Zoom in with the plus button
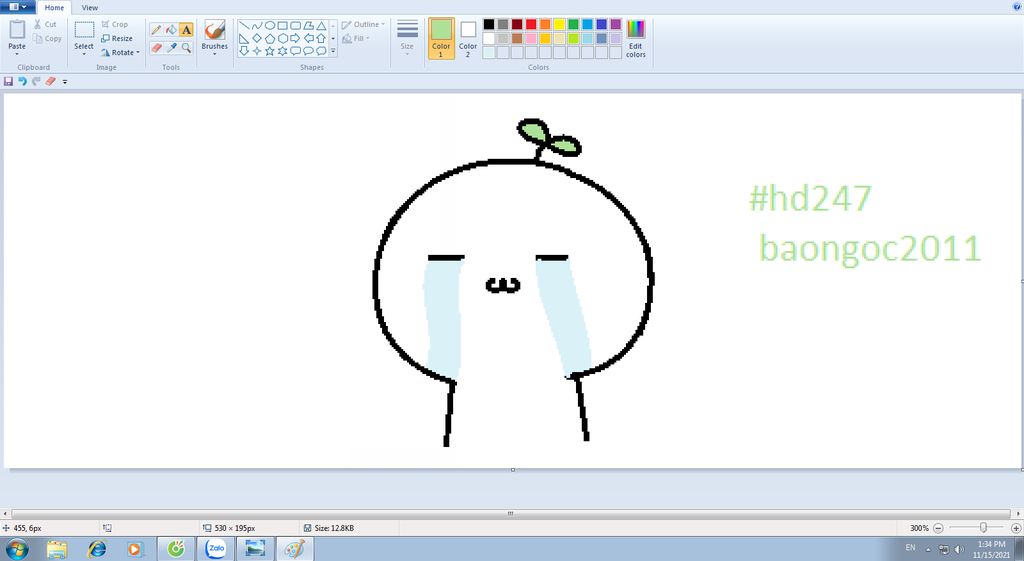This screenshot has width=1024, height=561. coord(1016,528)
